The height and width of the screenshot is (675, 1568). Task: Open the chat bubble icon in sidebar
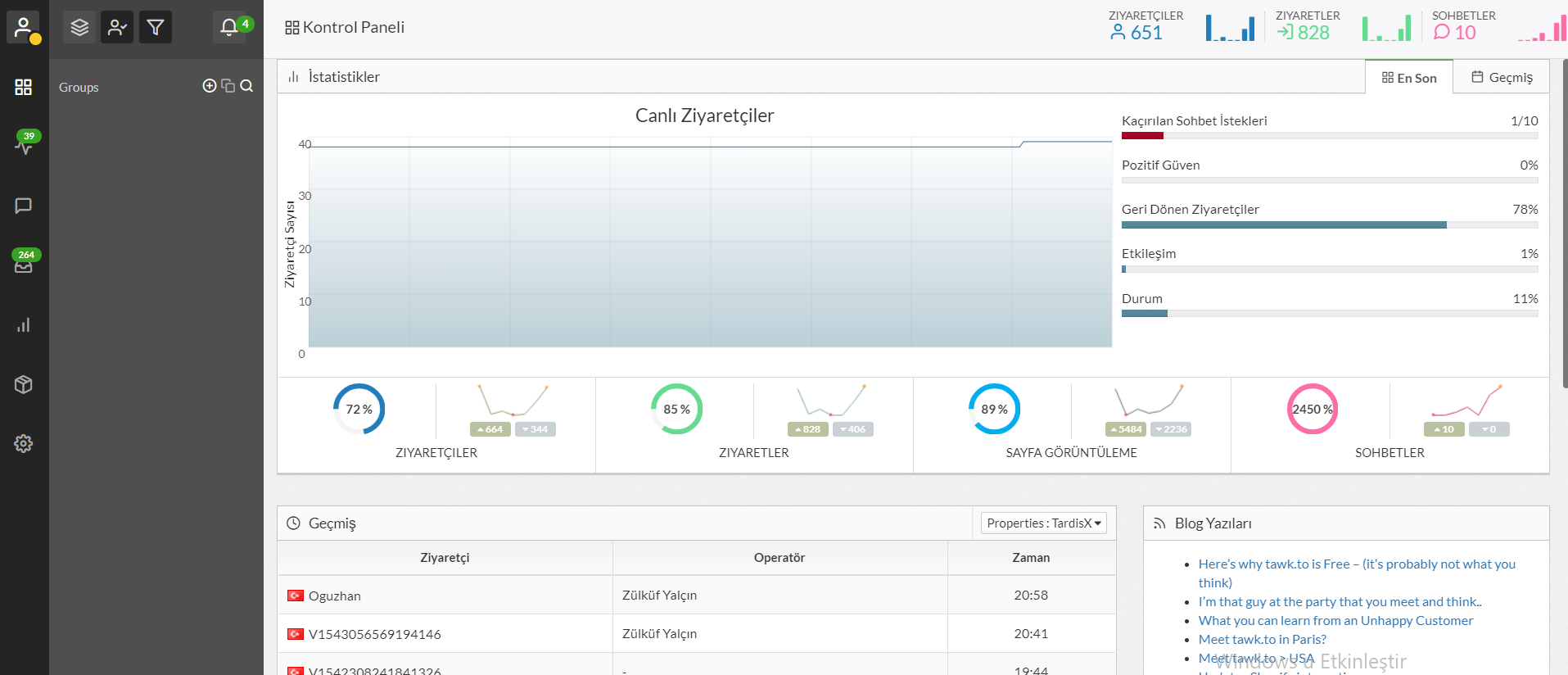click(x=24, y=206)
